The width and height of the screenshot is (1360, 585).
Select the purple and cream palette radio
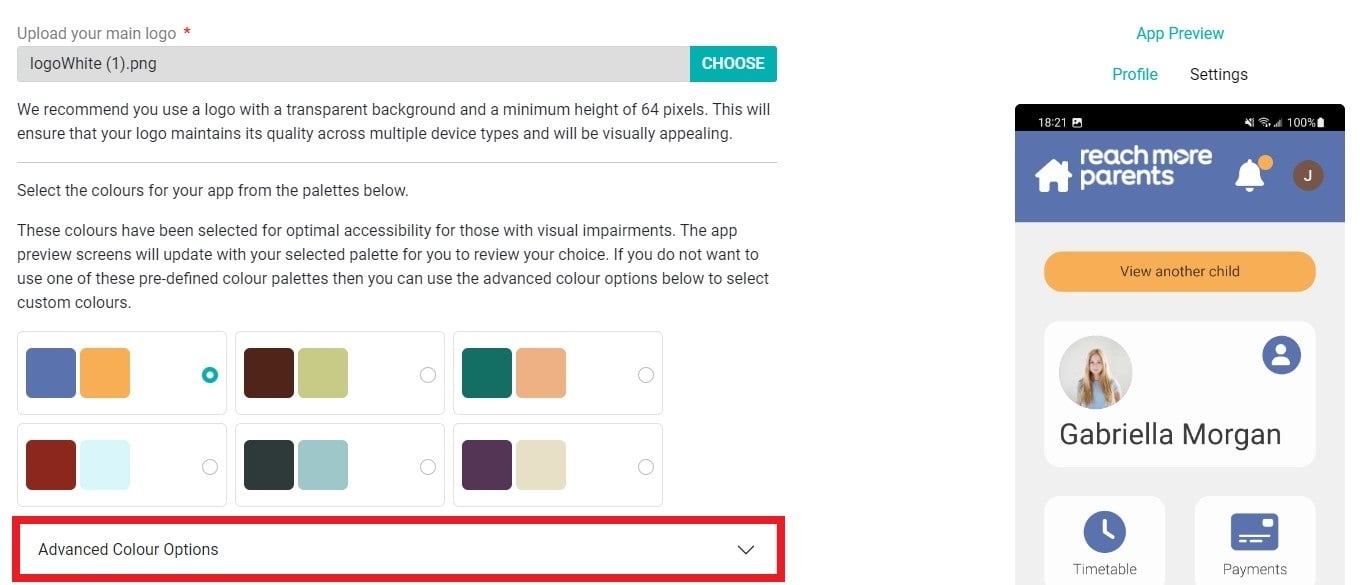tap(646, 467)
